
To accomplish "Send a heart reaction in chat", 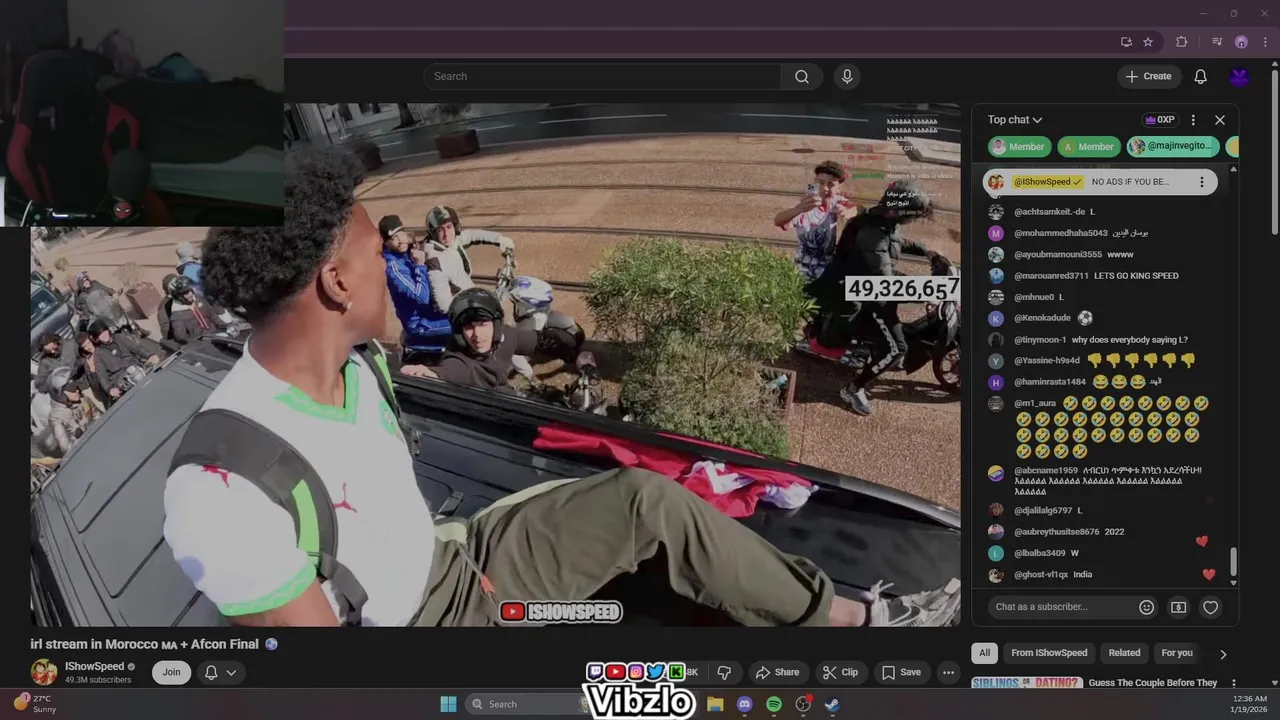I will 1211,607.
